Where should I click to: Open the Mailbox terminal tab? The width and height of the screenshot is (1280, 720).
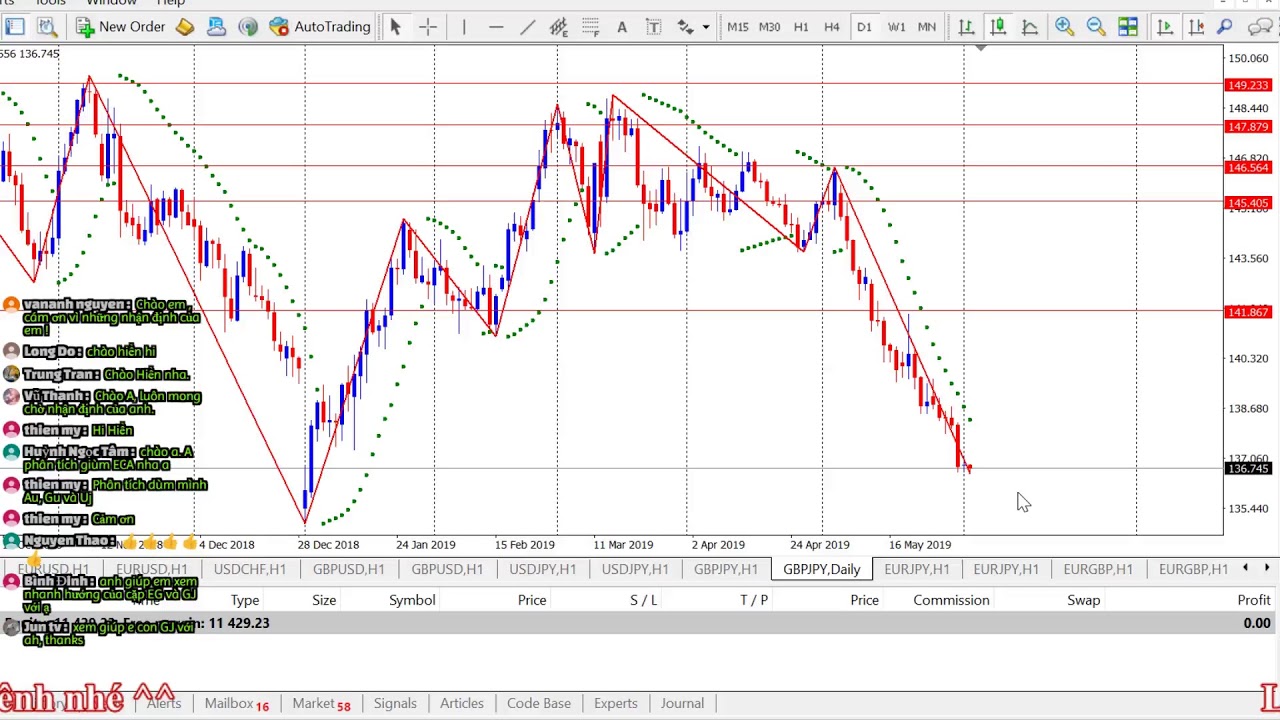click(237, 703)
